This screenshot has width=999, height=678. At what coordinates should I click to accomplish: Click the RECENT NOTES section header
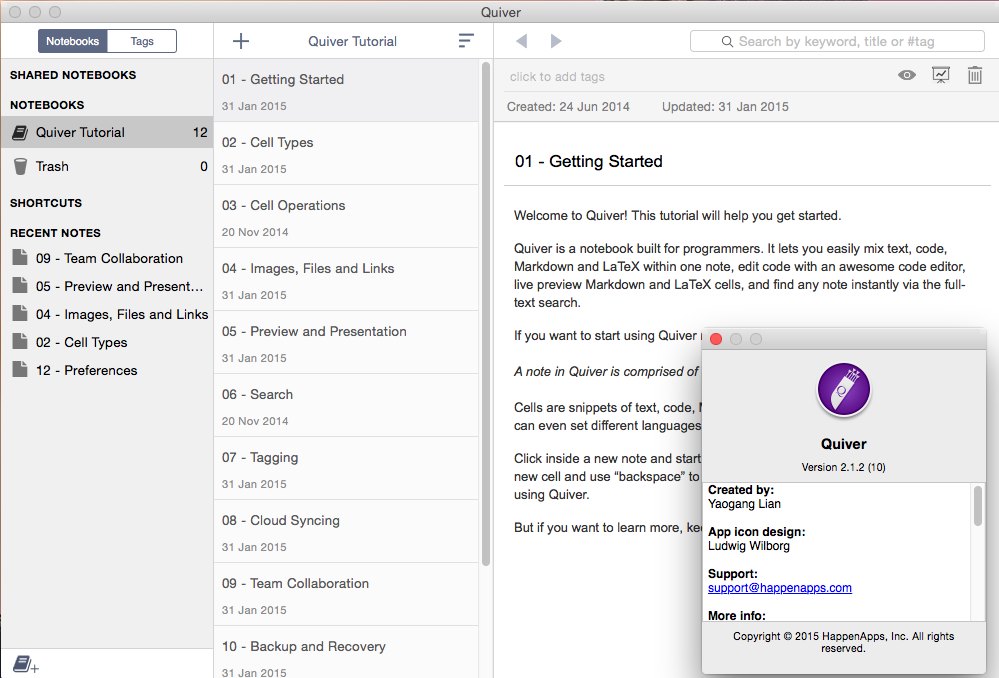pos(55,233)
